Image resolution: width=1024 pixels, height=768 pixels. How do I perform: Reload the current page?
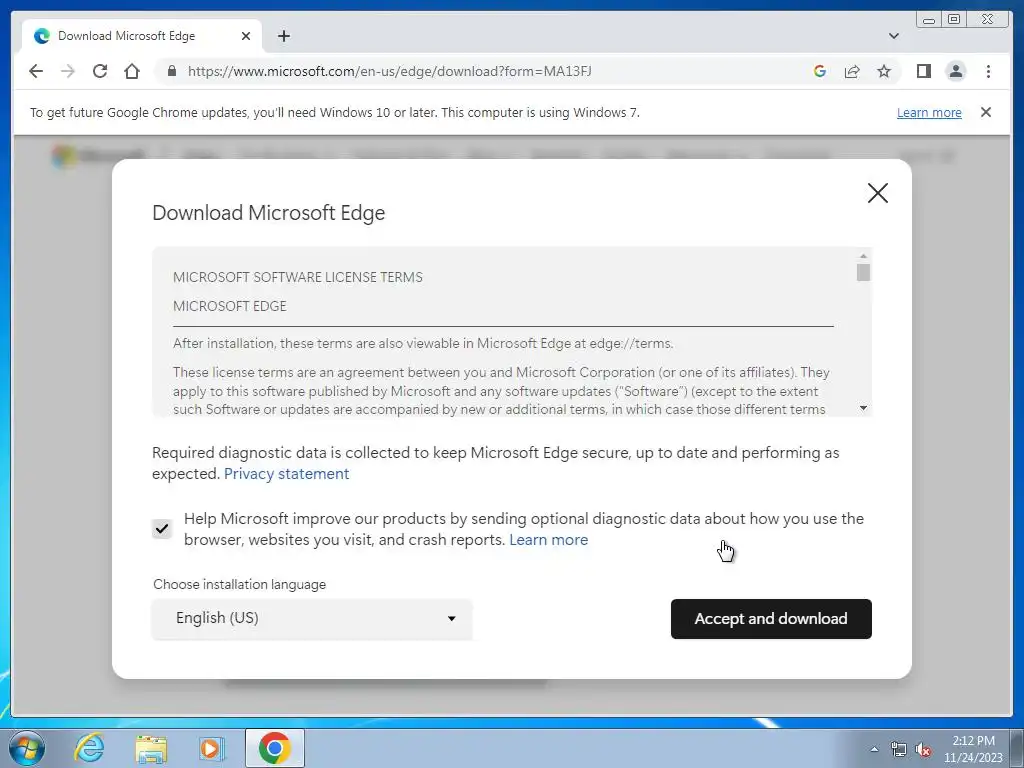pos(100,71)
